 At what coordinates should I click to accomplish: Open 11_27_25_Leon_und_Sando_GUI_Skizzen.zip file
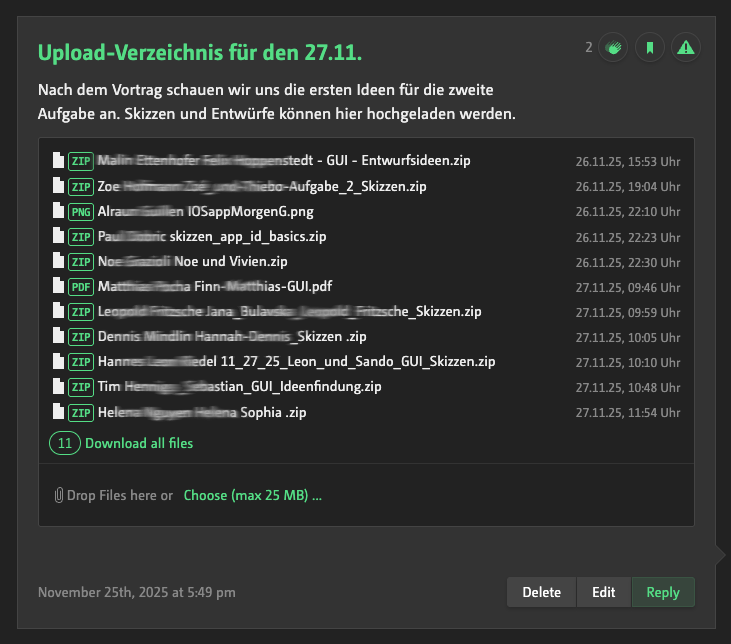click(297, 362)
